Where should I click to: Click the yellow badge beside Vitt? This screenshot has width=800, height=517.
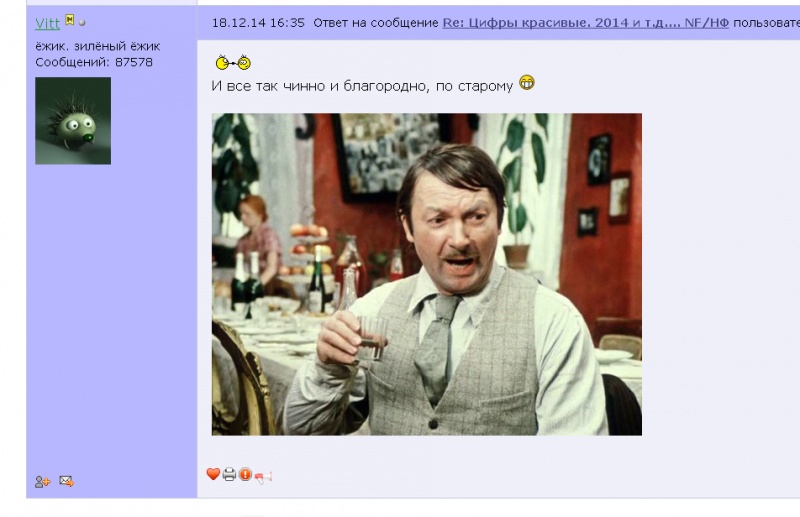click(x=70, y=20)
